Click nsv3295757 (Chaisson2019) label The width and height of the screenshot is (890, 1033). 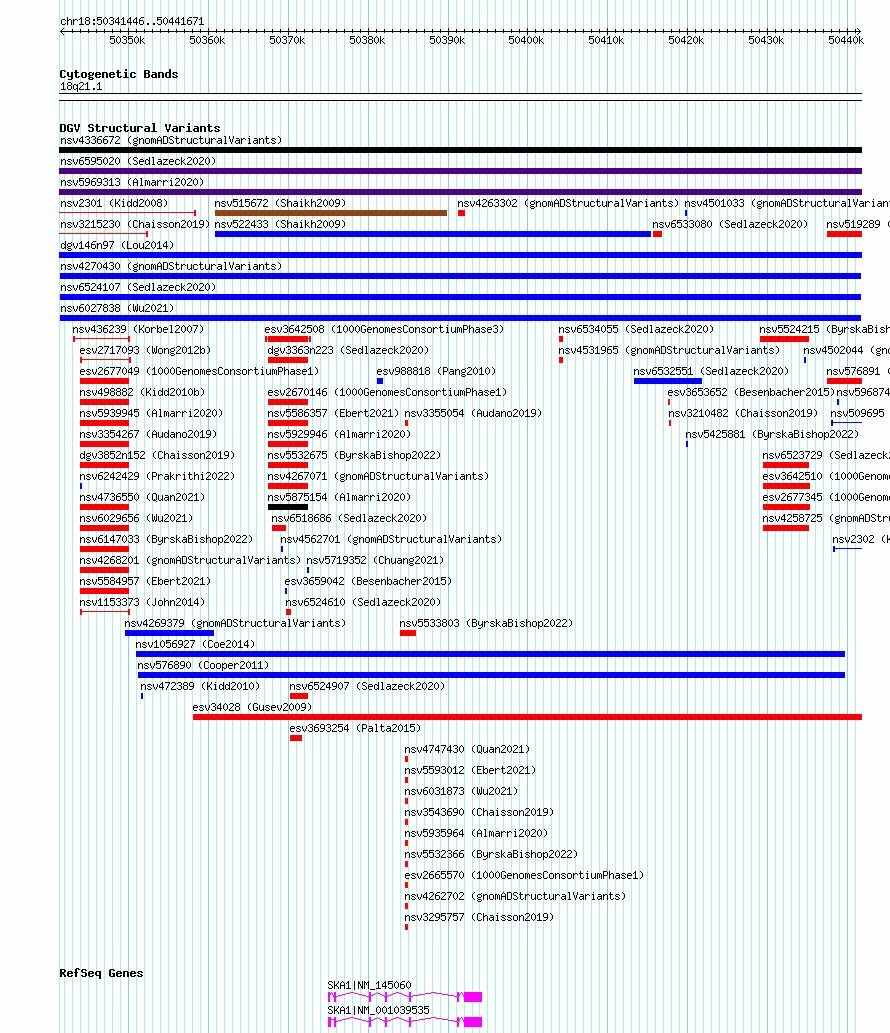tap(479, 918)
